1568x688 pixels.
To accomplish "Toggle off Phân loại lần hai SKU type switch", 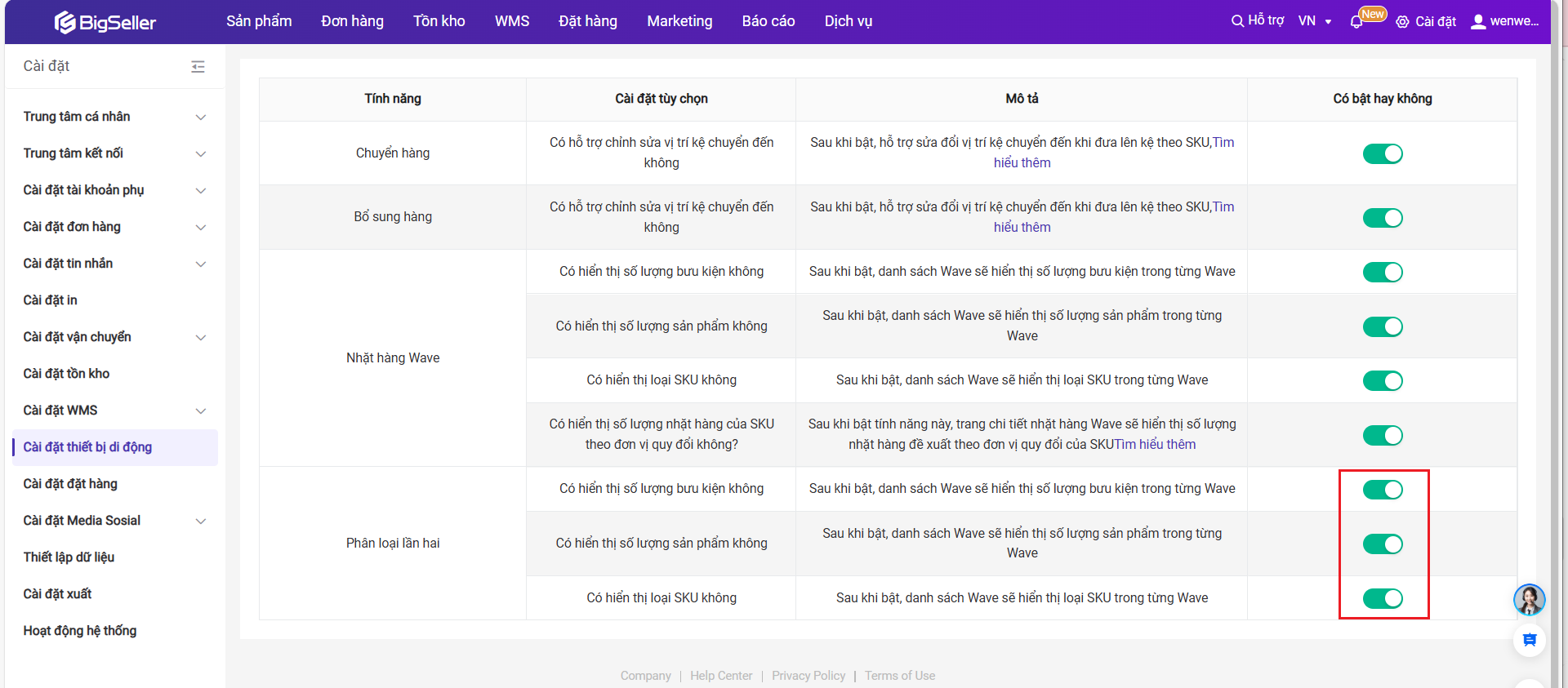I will coord(1382,598).
